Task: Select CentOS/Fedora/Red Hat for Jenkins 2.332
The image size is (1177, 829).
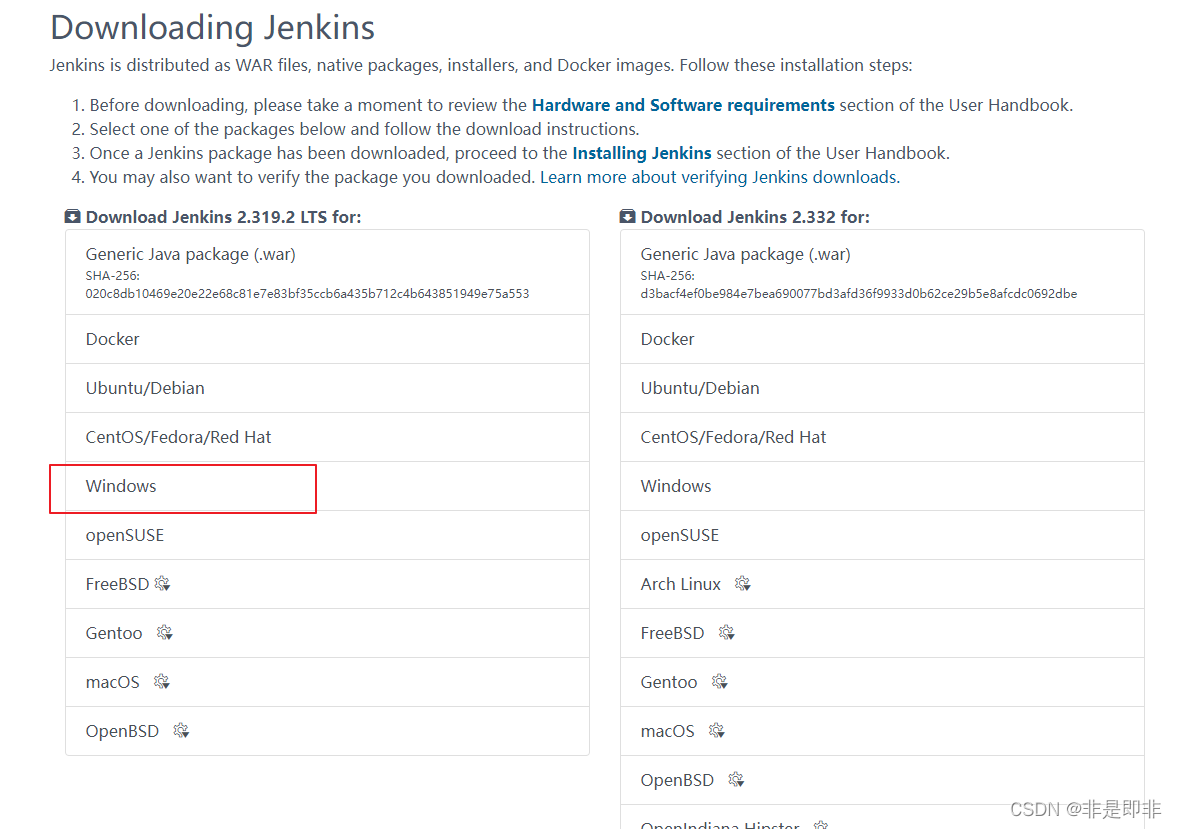Action: point(733,437)
